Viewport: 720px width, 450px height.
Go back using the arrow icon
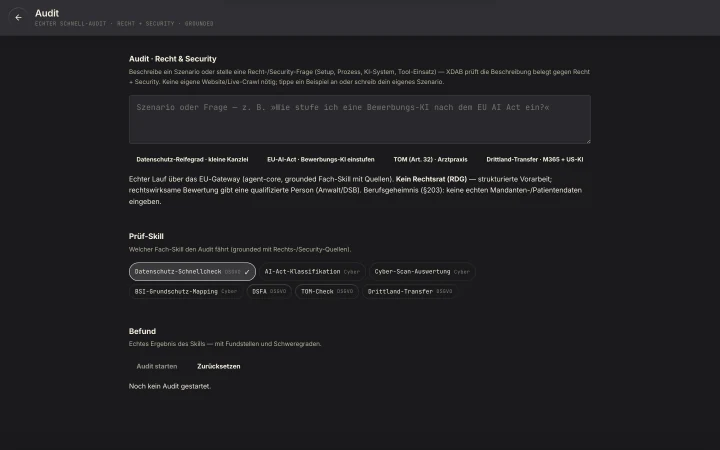(18, 17)
